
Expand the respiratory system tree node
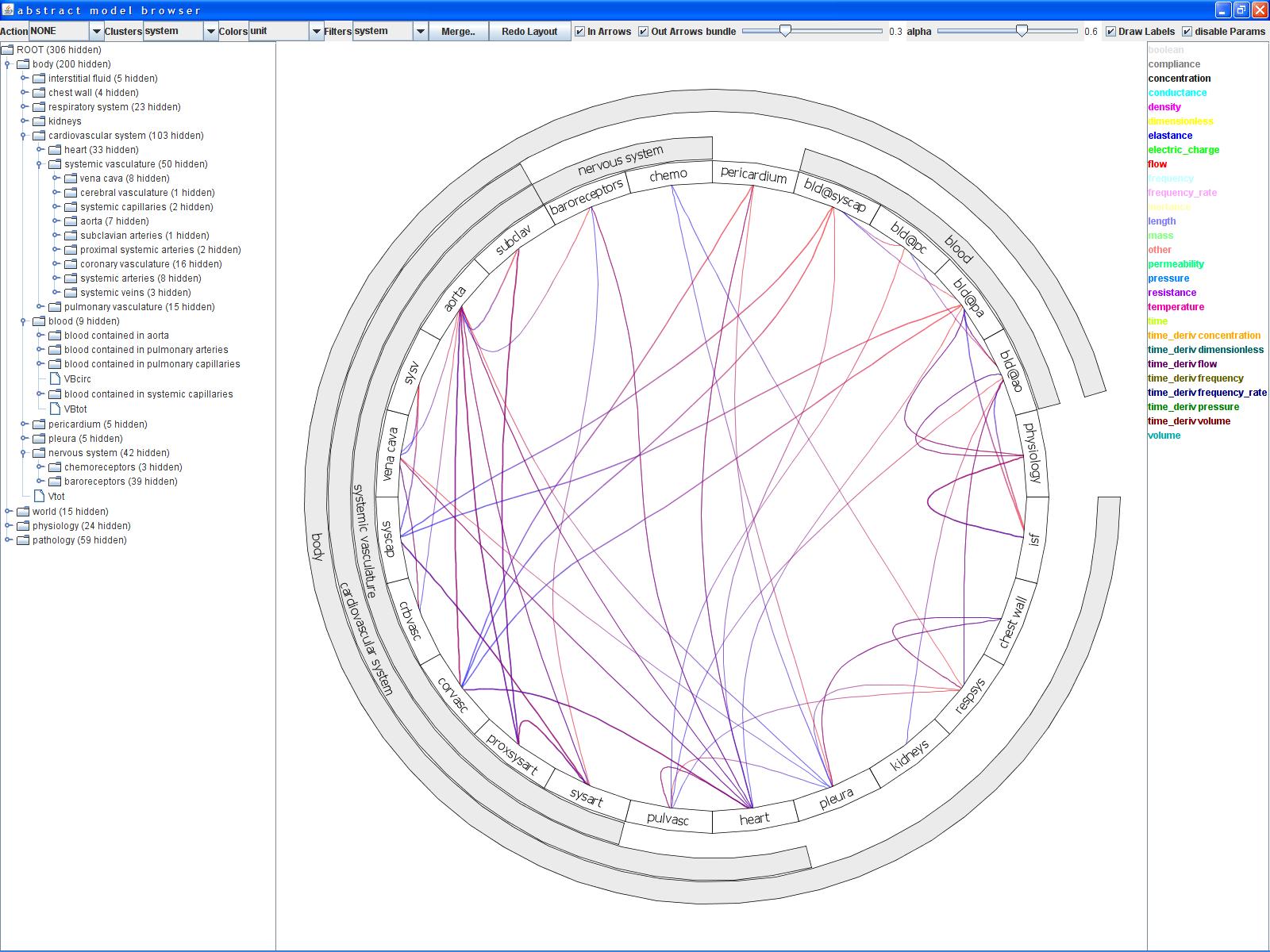[x=24, y=107]
